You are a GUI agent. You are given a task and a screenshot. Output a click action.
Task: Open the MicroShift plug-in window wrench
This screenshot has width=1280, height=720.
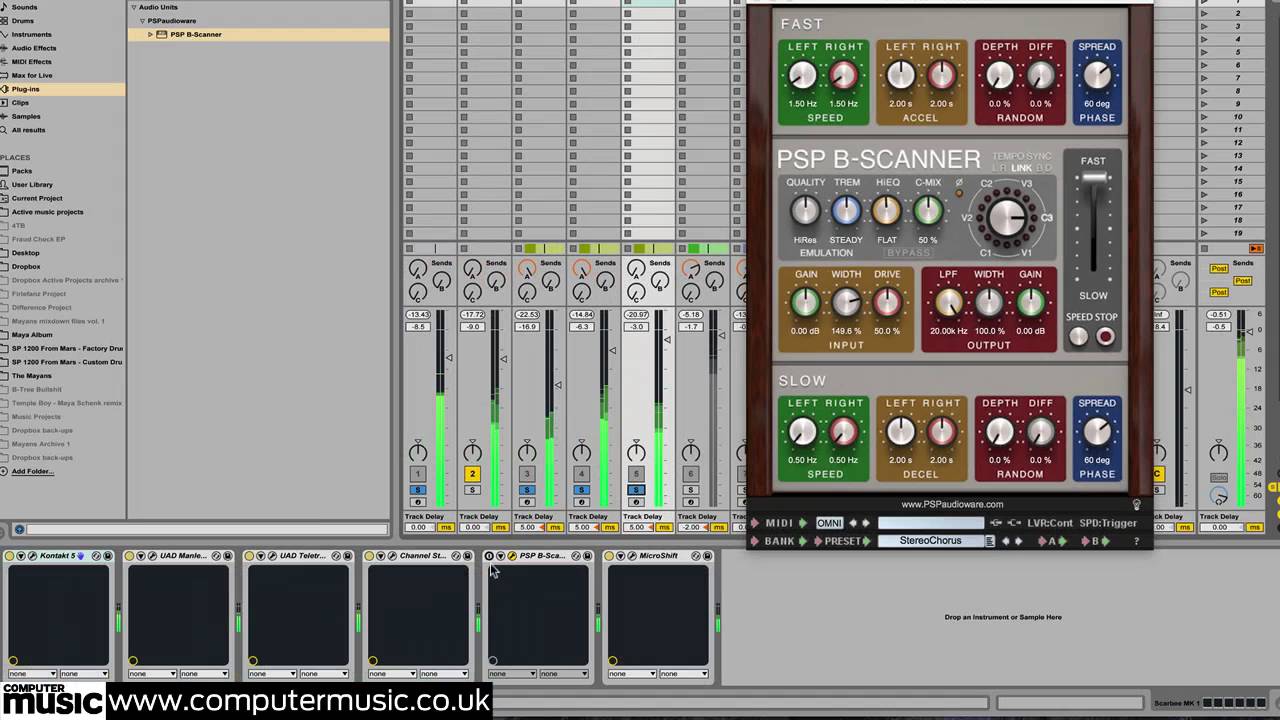[632, 555]
